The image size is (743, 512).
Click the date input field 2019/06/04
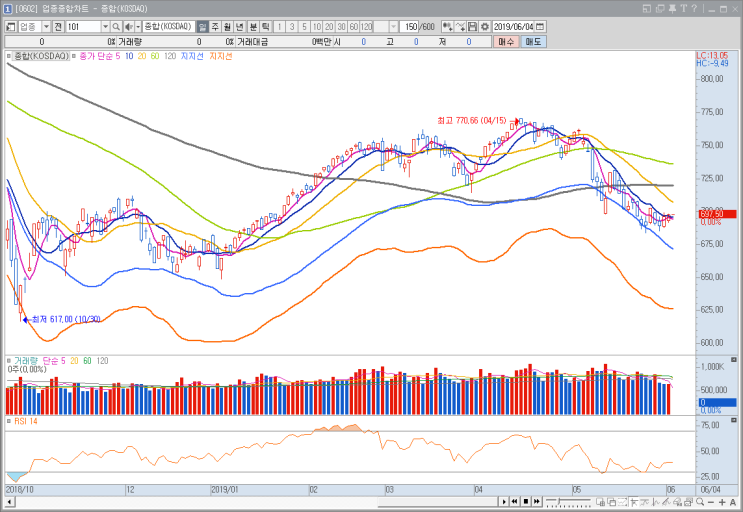(x=513, y=27)
